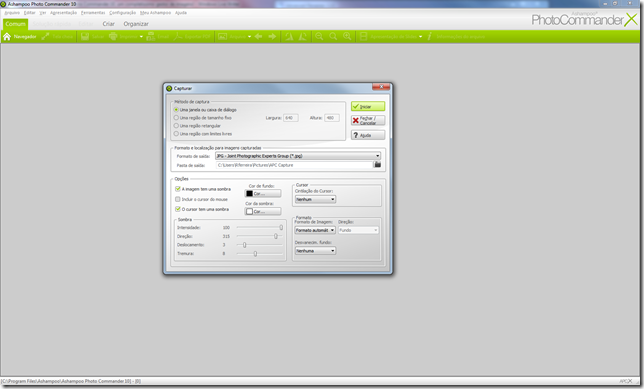The image size is (644, 389).
Task: Toggle 'A imagem tem uma sombra' checkbox
Action: (178, 189)
